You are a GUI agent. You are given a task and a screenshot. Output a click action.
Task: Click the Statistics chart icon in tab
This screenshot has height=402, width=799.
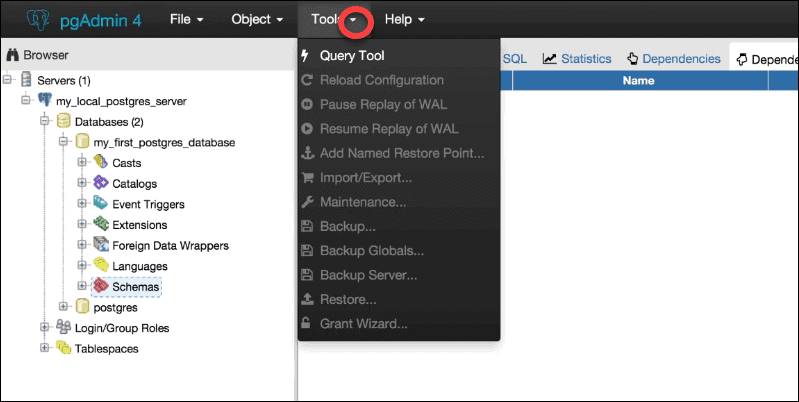click(x=549, y=59)
